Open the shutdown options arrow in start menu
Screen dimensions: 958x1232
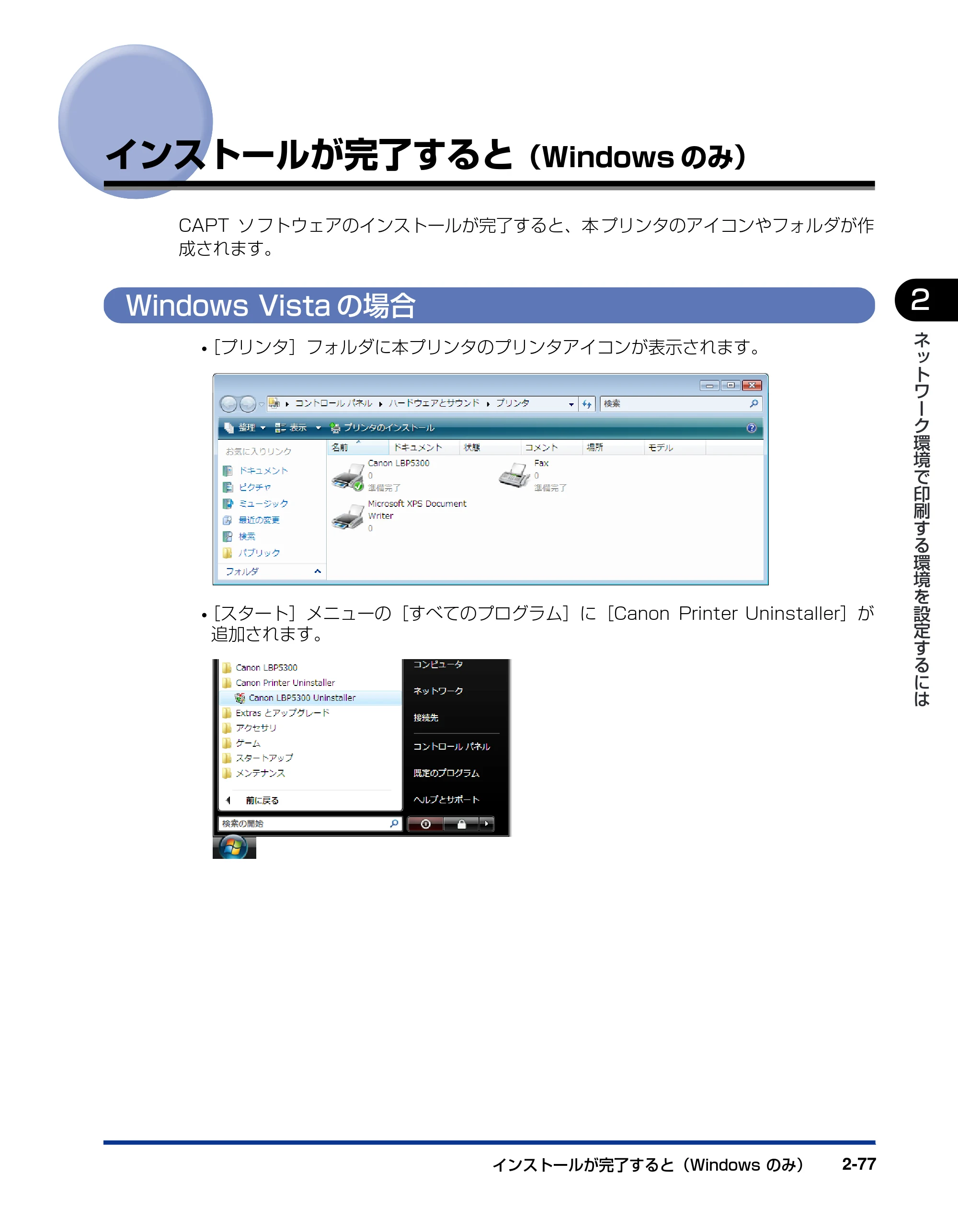click(x=486, y=824)
